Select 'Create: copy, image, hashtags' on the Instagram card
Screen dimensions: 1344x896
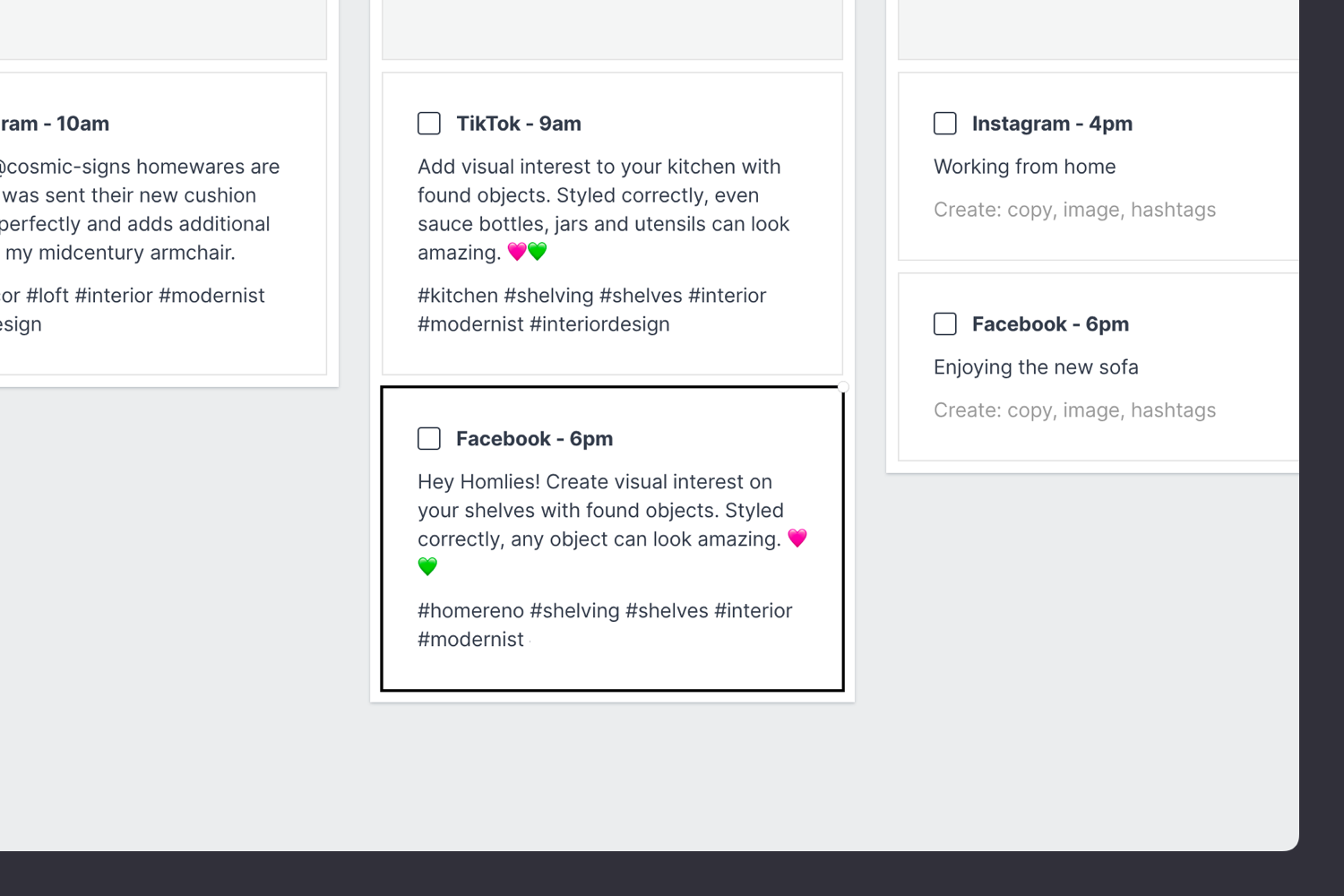pyautogui.click(x=1075, y=209)
